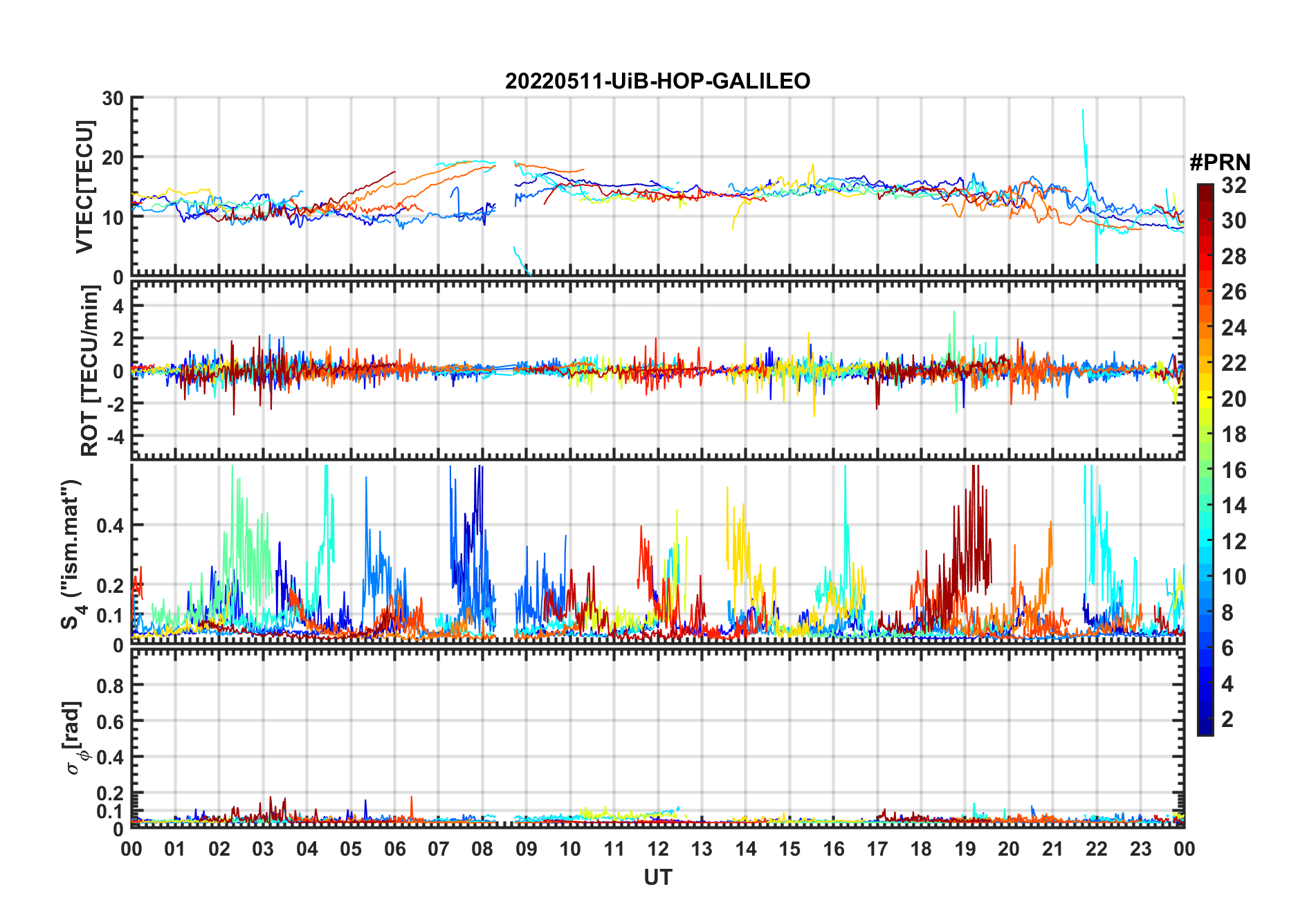Viewport: 1316px width, 920px height.
Task: Click the #PRN colorbar title
Action: [1220, 163]
